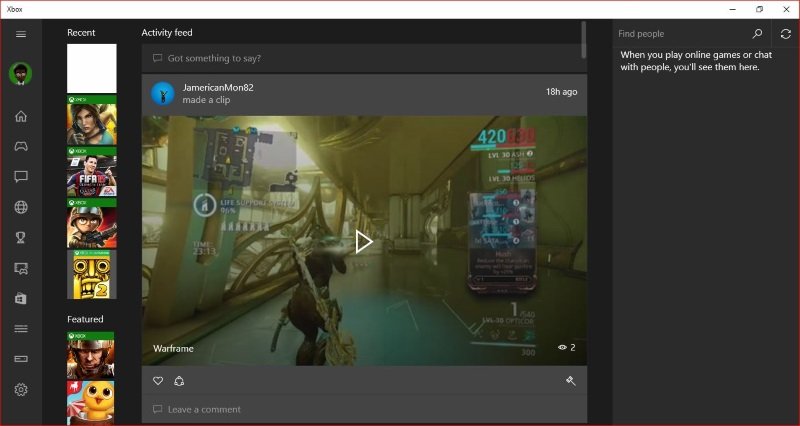Open the Store bag icon
The image size is (800, 426).
pyautogui.click(x=21, y=298)
